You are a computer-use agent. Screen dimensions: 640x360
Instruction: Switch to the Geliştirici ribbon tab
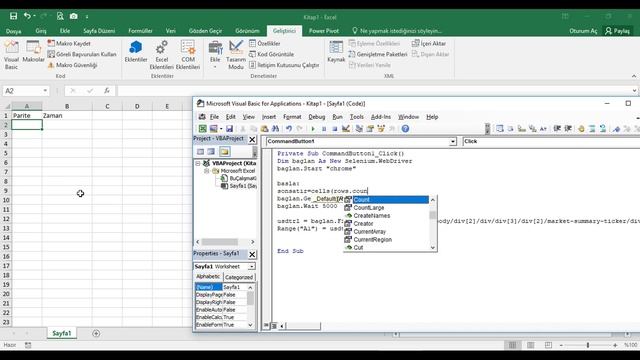coord(284,31)
